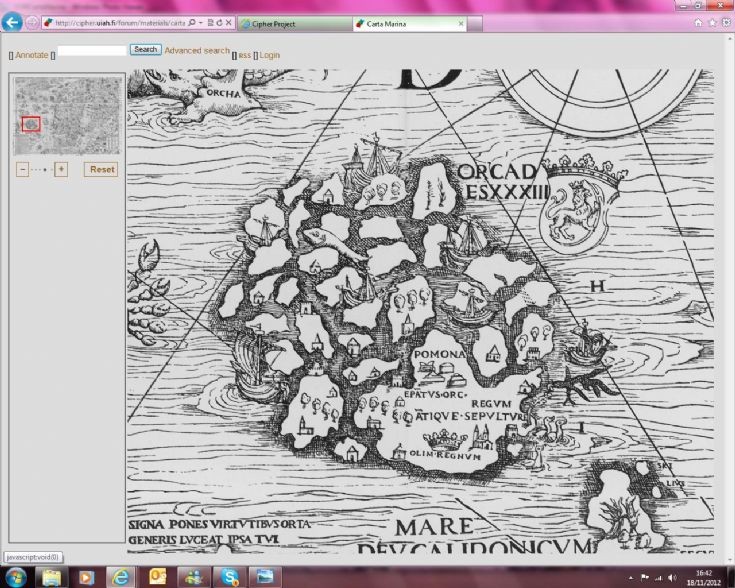Open Skype from the taskbar
Viewport: 735px width, 588px height.
tap(229, 577)
